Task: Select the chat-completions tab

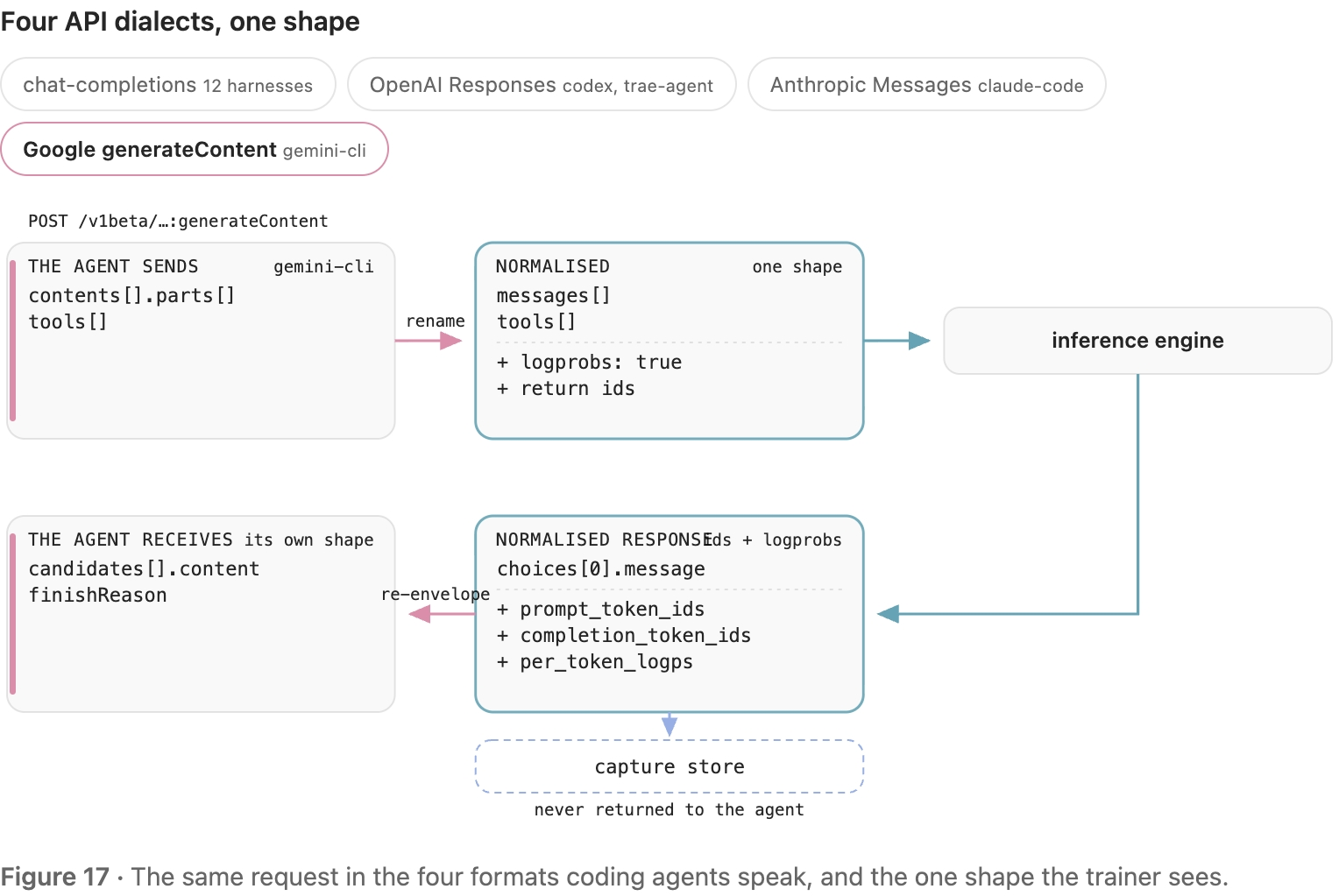Action: click(x=168, y=85)
